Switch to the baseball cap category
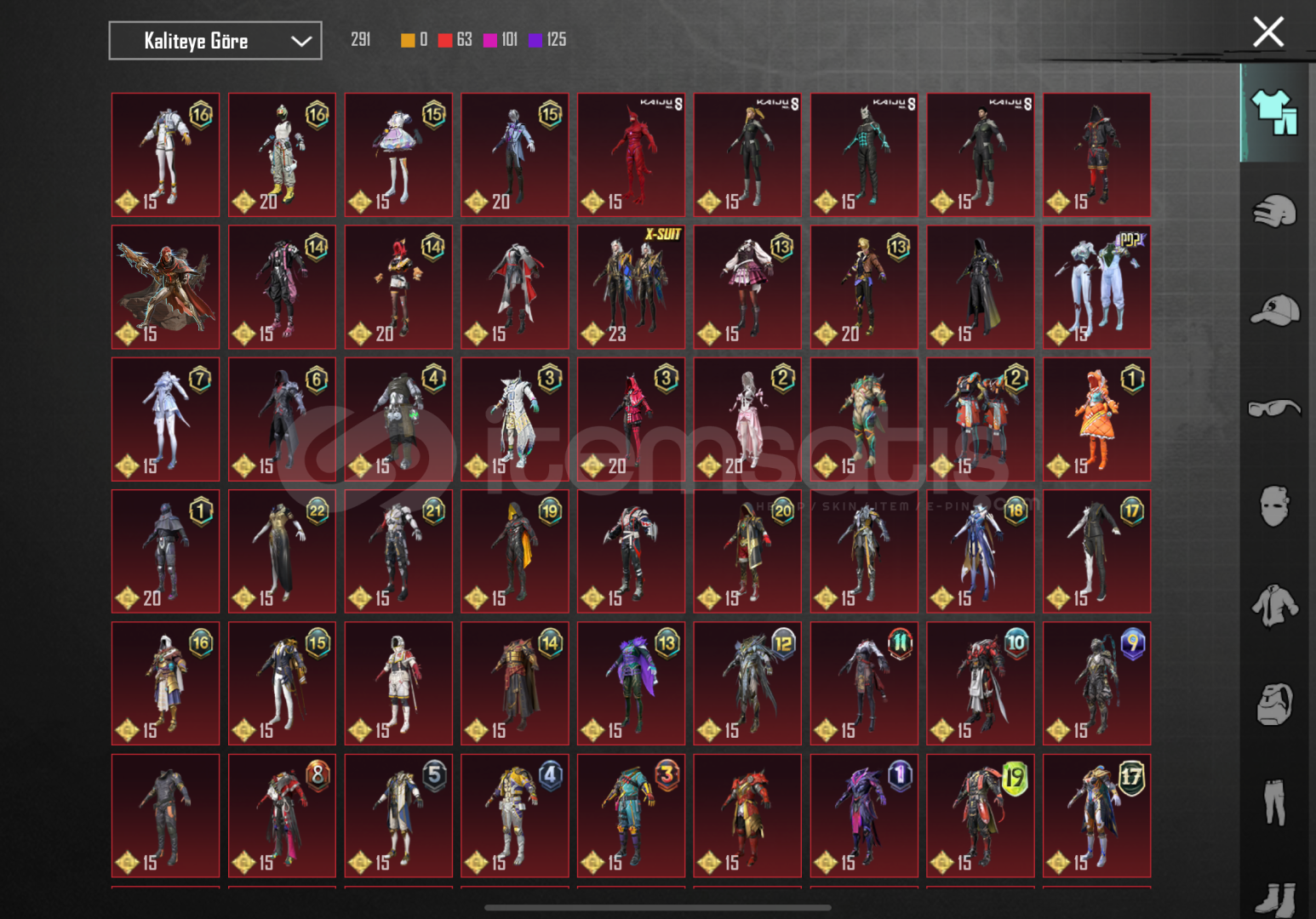 click(1274, 310)
